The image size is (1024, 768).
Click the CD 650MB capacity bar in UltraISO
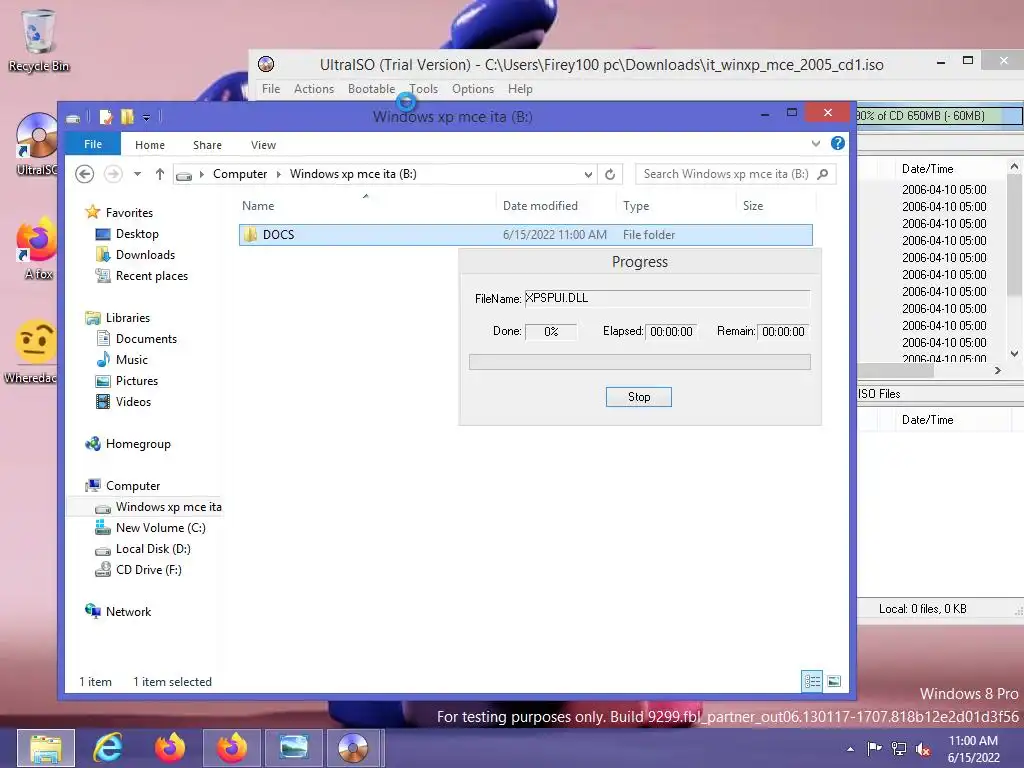coord(939,116)
